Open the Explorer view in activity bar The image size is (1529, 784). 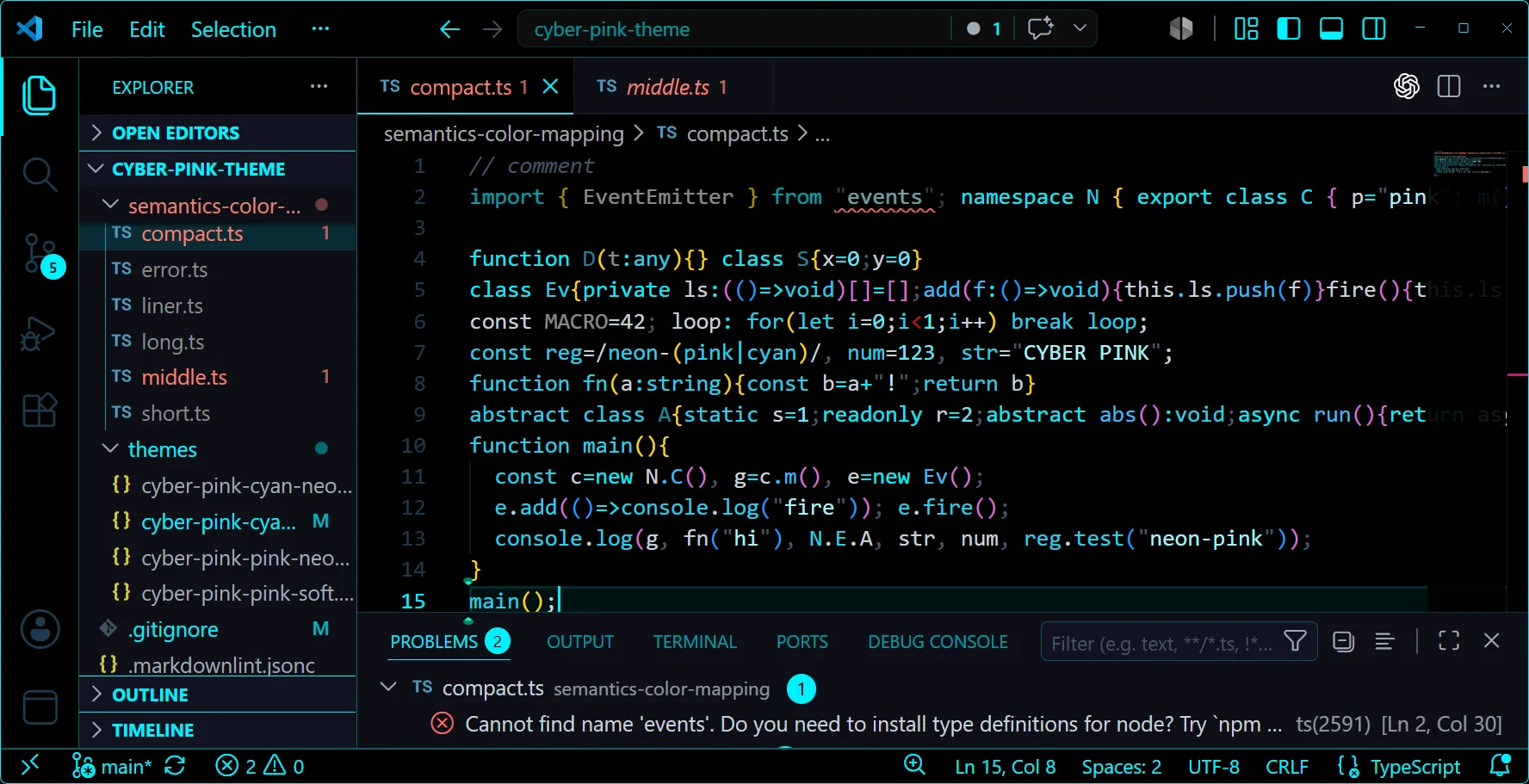(40, 95)
